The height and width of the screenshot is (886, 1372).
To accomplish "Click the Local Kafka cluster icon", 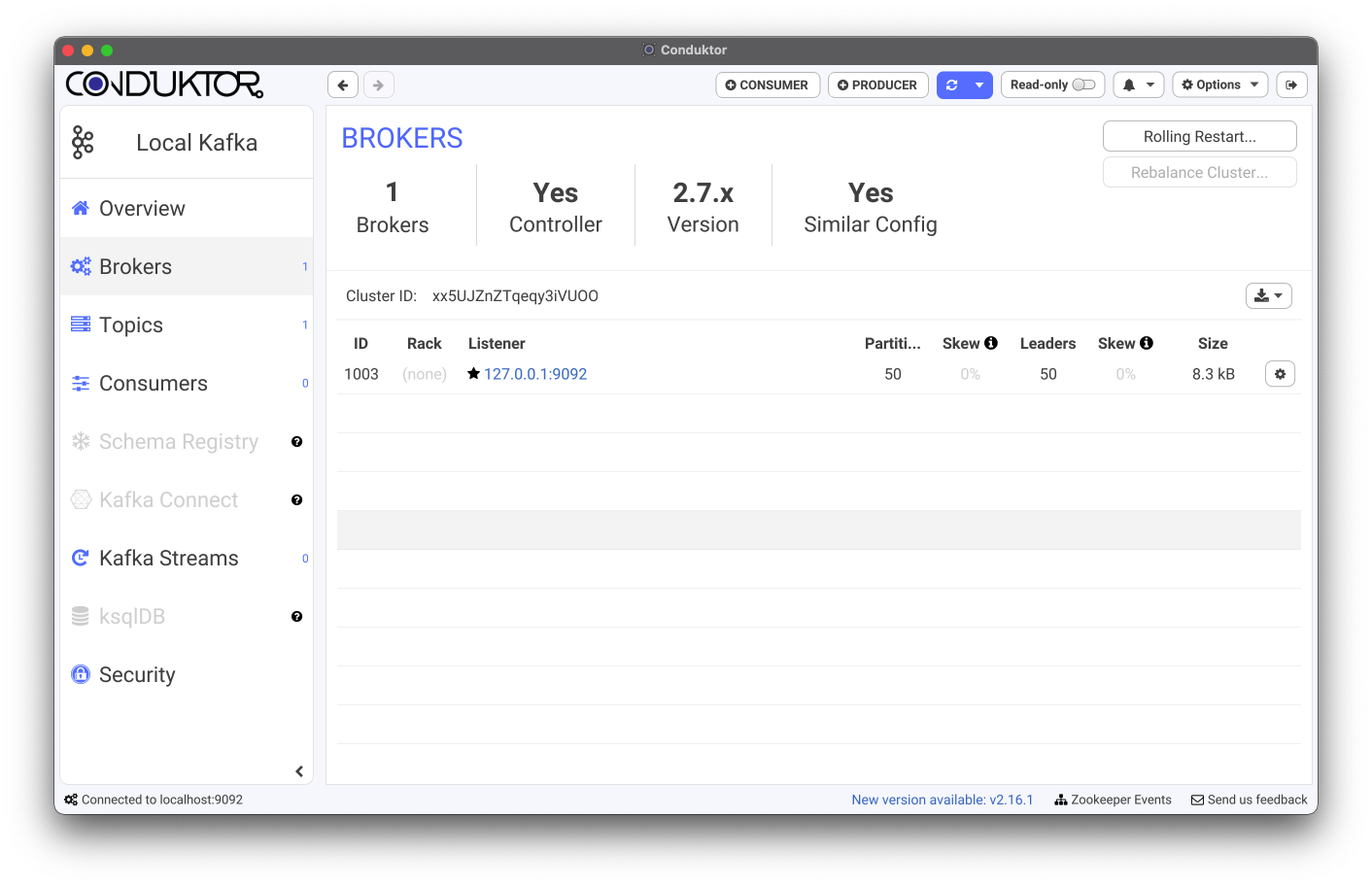I will click(83, 143).
